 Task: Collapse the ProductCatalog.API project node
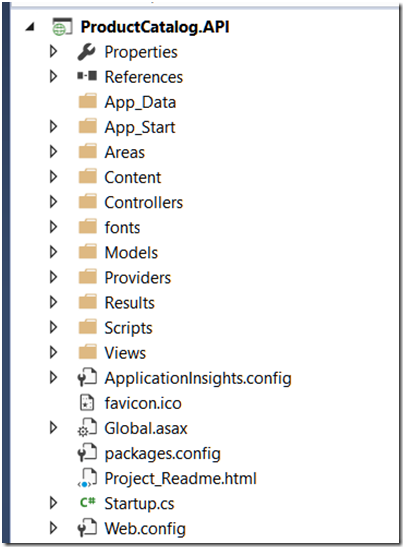[x=30, y=27]
